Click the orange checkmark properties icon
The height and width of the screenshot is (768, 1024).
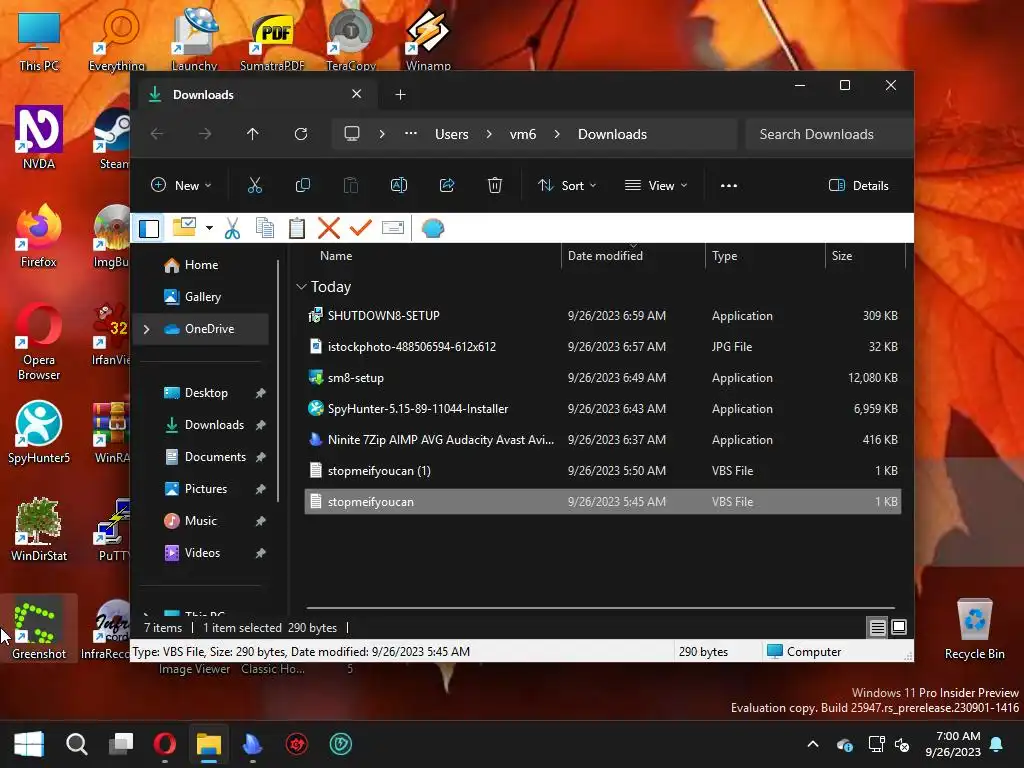(360, 228)
